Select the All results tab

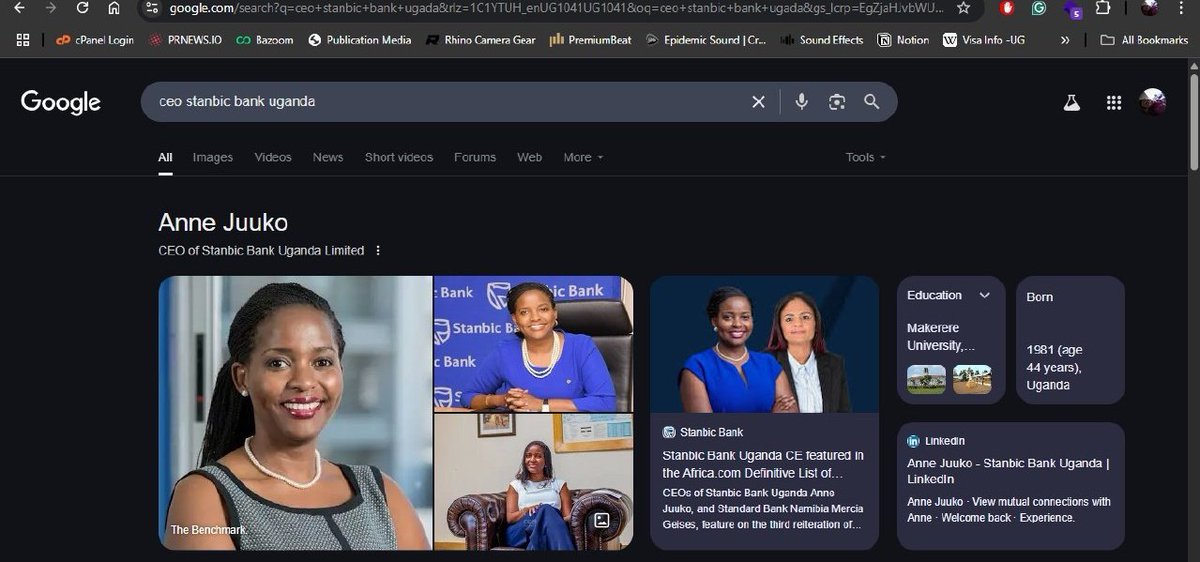165,157
